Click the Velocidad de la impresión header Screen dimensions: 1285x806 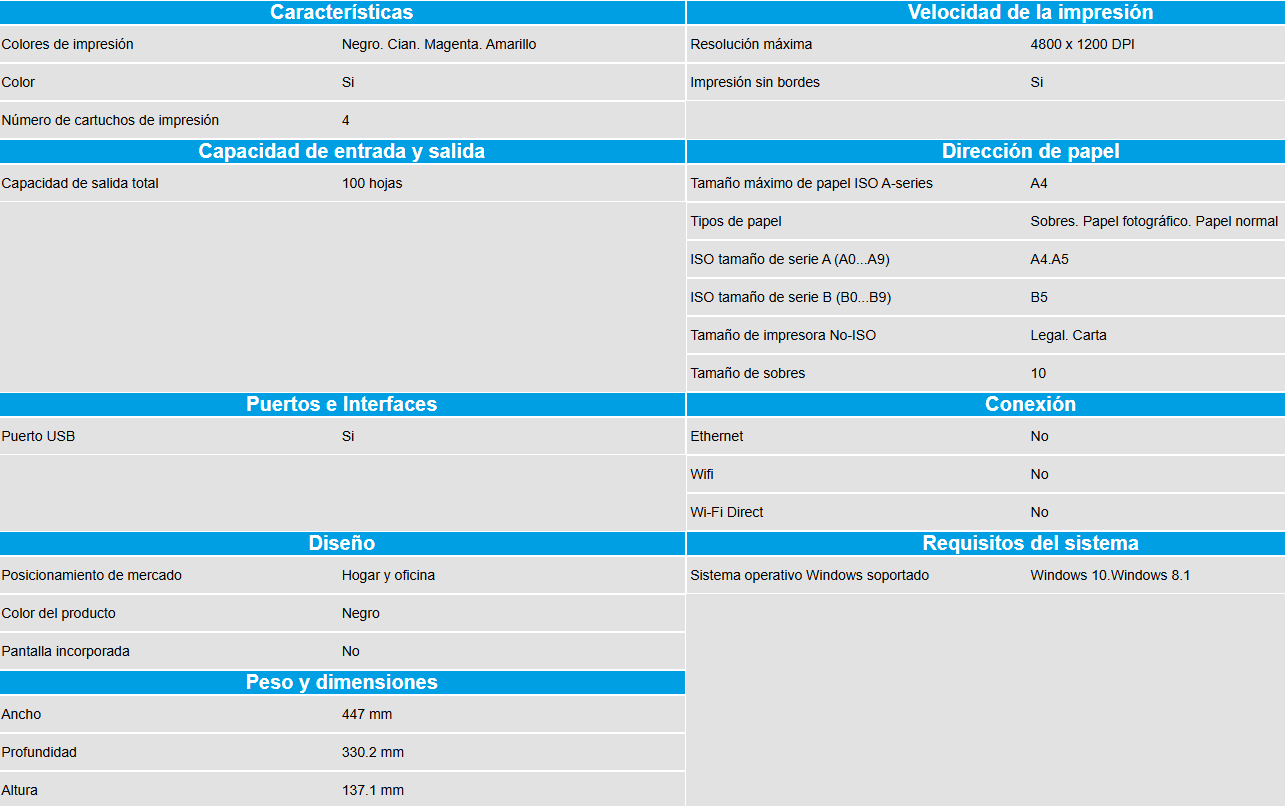click(x=1030, y=12)
